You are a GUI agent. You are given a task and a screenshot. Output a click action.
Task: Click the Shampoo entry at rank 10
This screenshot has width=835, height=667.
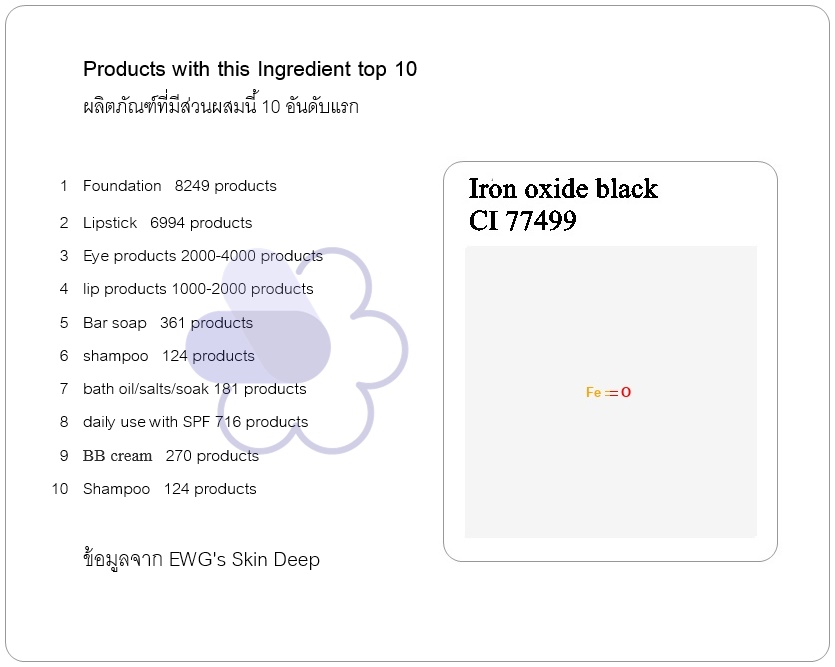[169, 489]
